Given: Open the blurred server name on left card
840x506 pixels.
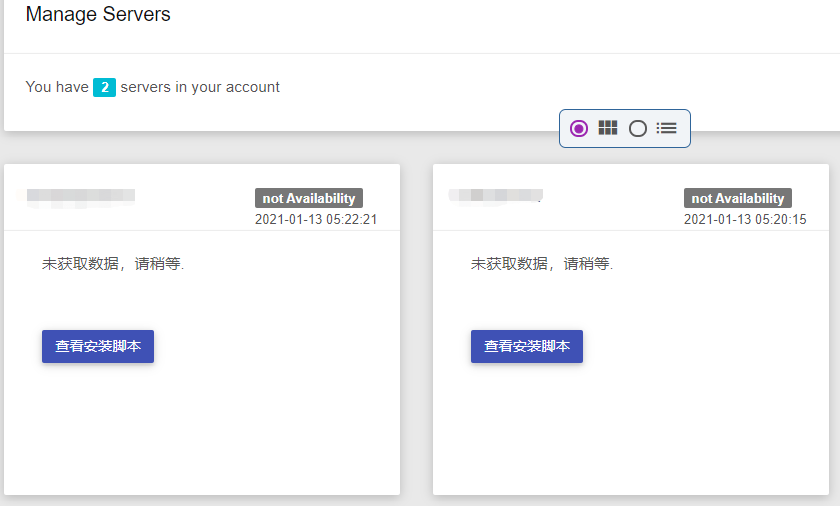Looking at the screenshot, I should [x=81, y=197].
